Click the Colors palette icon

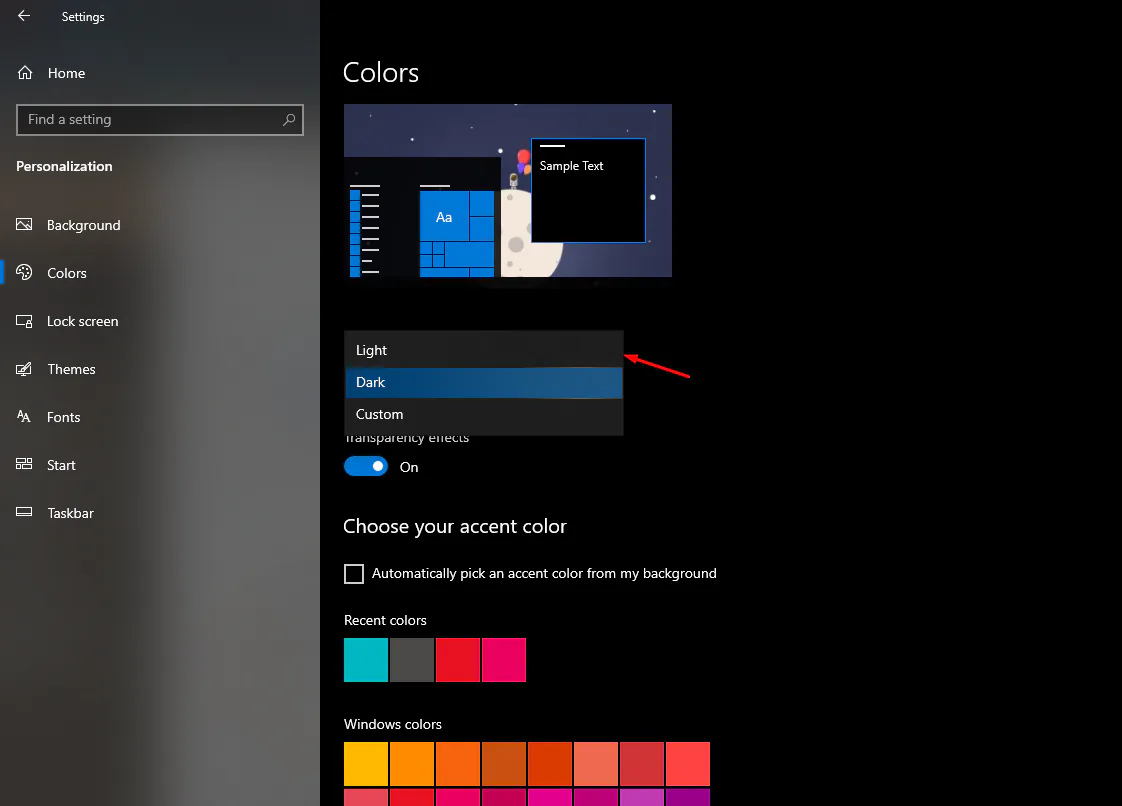pyautogui.click(x=24, y=273)
